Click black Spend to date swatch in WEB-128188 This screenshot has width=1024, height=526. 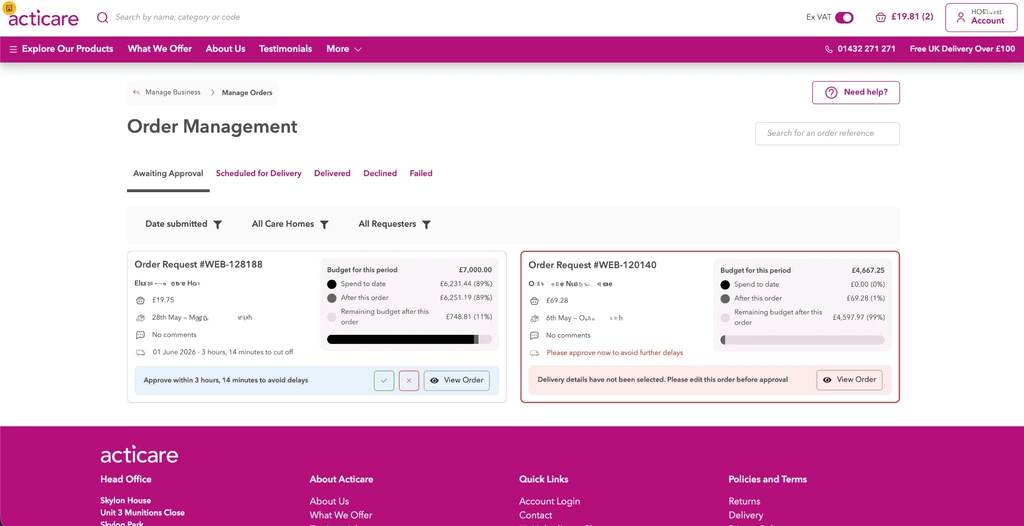(332, 284)
